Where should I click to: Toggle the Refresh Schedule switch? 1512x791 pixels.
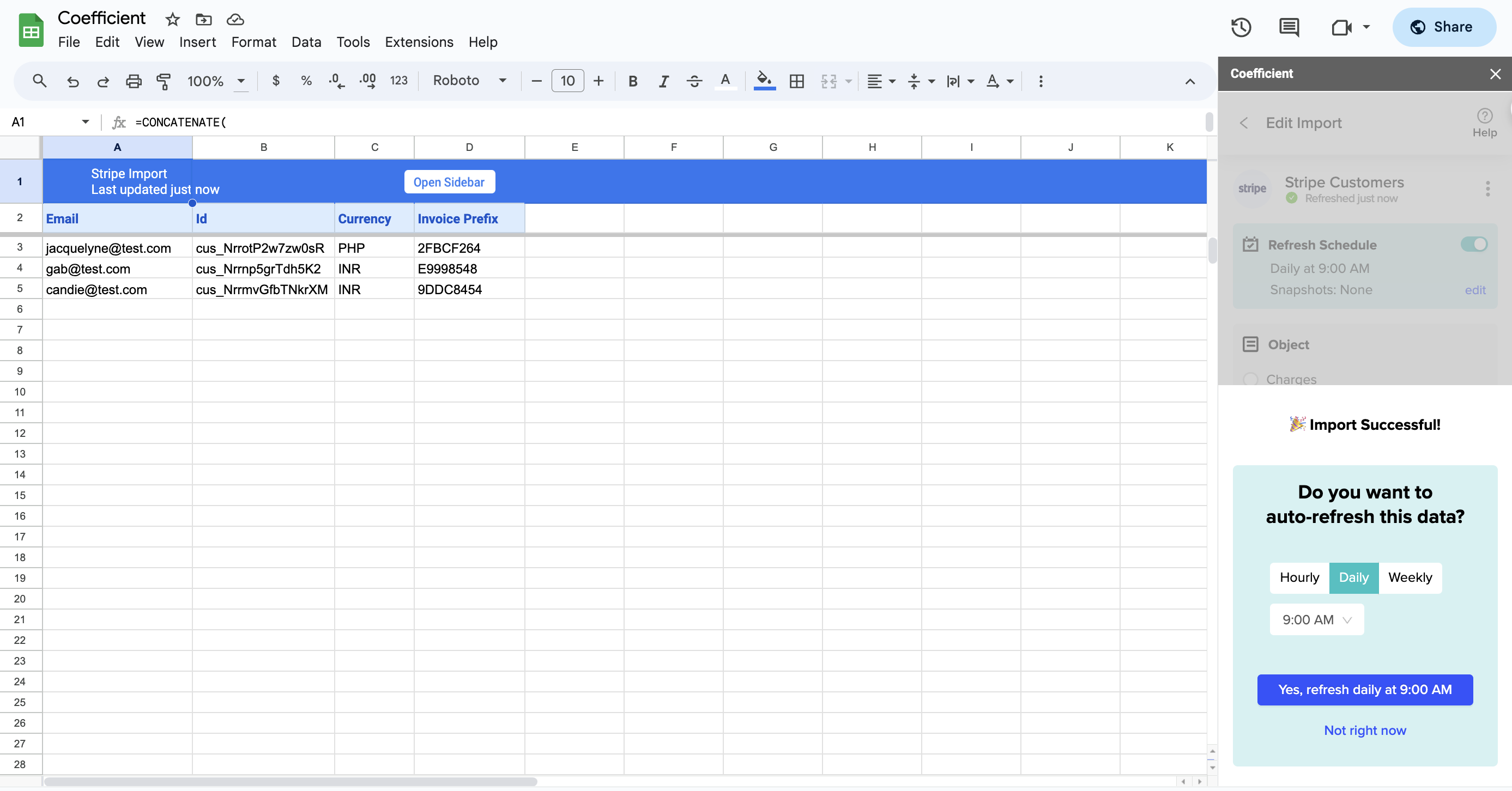[1474, 244]
